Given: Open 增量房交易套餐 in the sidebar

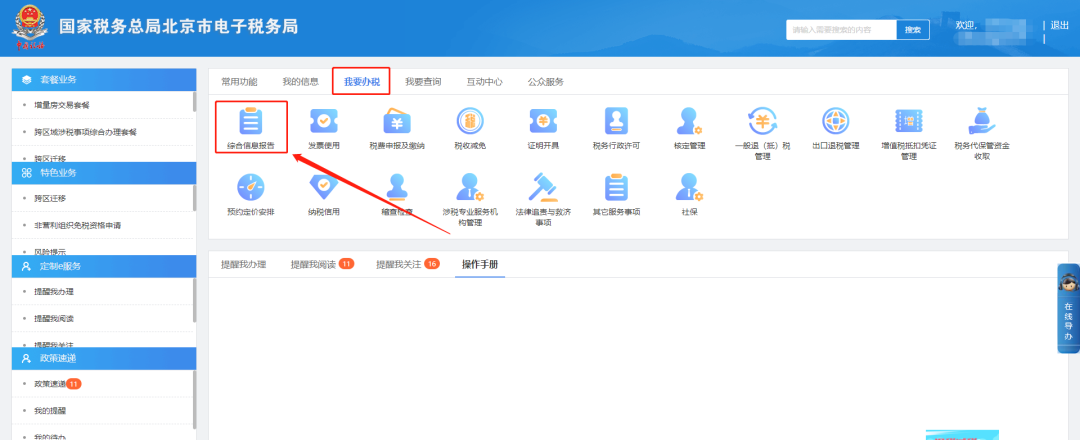Looking at the screenshot, I should pyautogui.click(x=62, y=105).
